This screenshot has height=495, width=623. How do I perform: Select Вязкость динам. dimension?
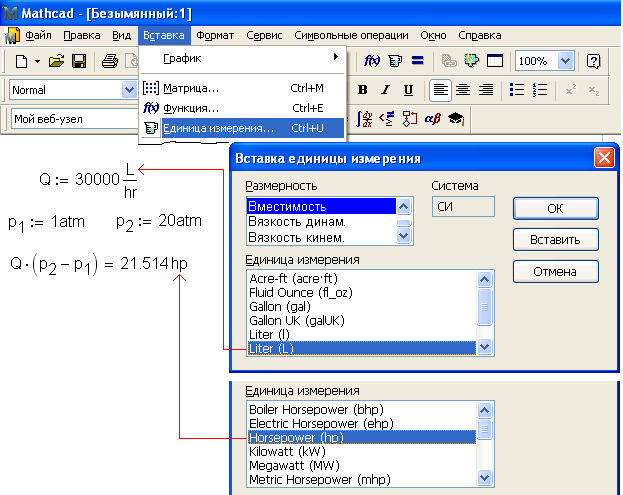coord(321,222)
